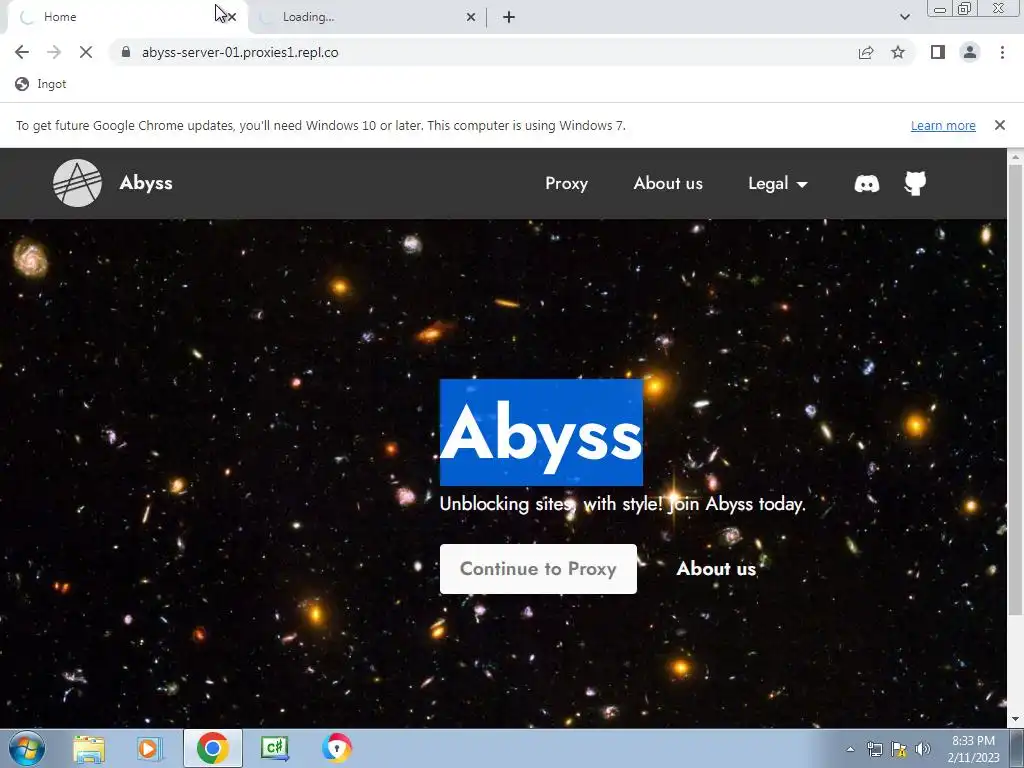Stop loading the page
1024x768 pixels.
(86, 52)
